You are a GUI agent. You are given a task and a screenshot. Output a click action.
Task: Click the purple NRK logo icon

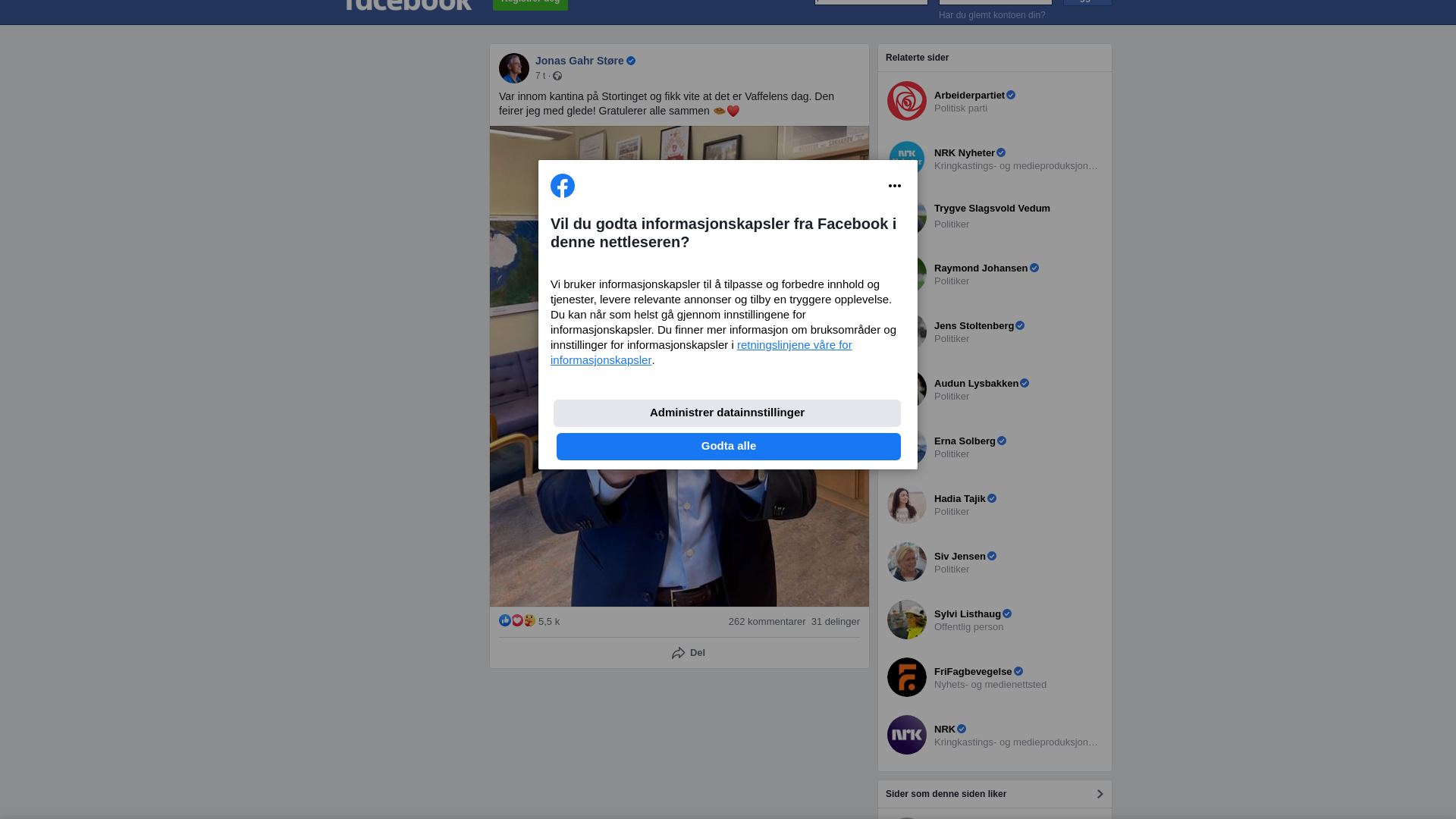907,735
